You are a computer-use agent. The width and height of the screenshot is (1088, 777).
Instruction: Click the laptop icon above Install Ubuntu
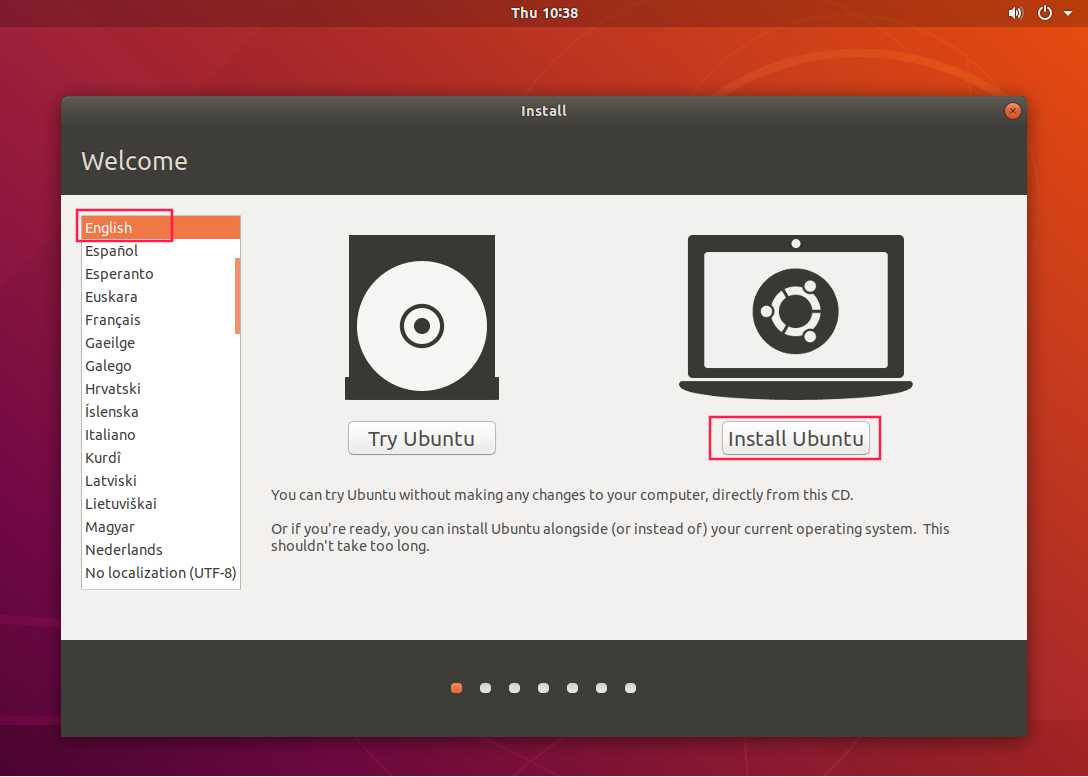coord(795,316)
